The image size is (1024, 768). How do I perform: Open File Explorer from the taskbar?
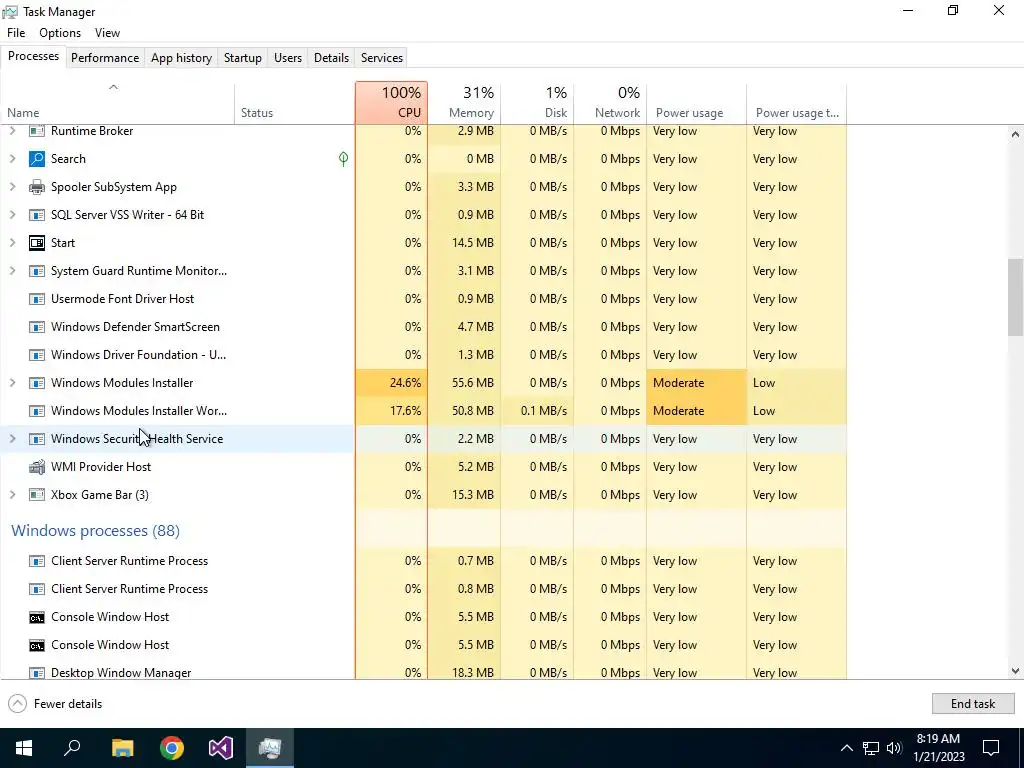point(122,748)
